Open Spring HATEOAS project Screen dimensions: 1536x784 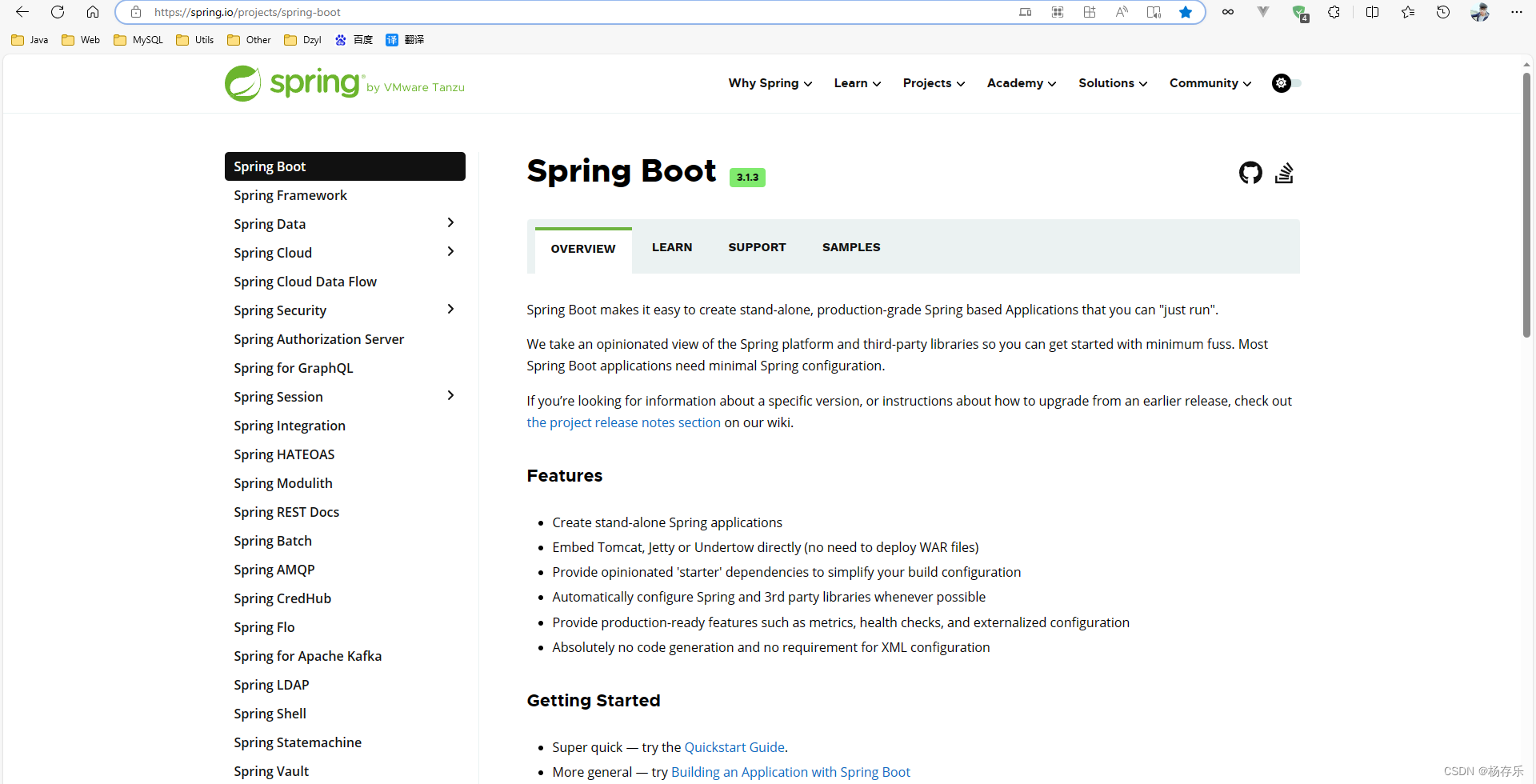[x=284, y=454]
